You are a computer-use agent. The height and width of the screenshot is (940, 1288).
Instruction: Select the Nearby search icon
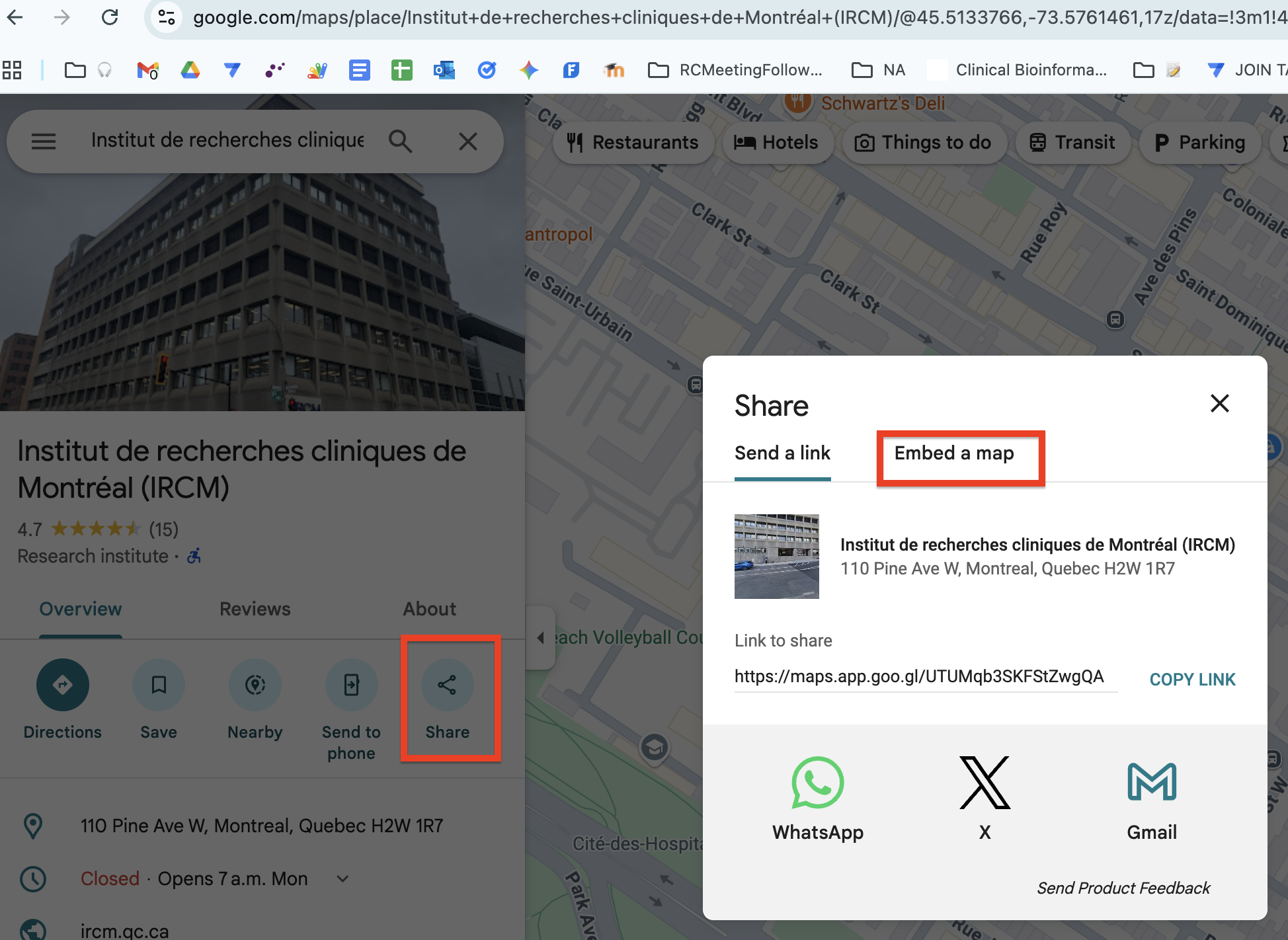click(x=255, y=685)
